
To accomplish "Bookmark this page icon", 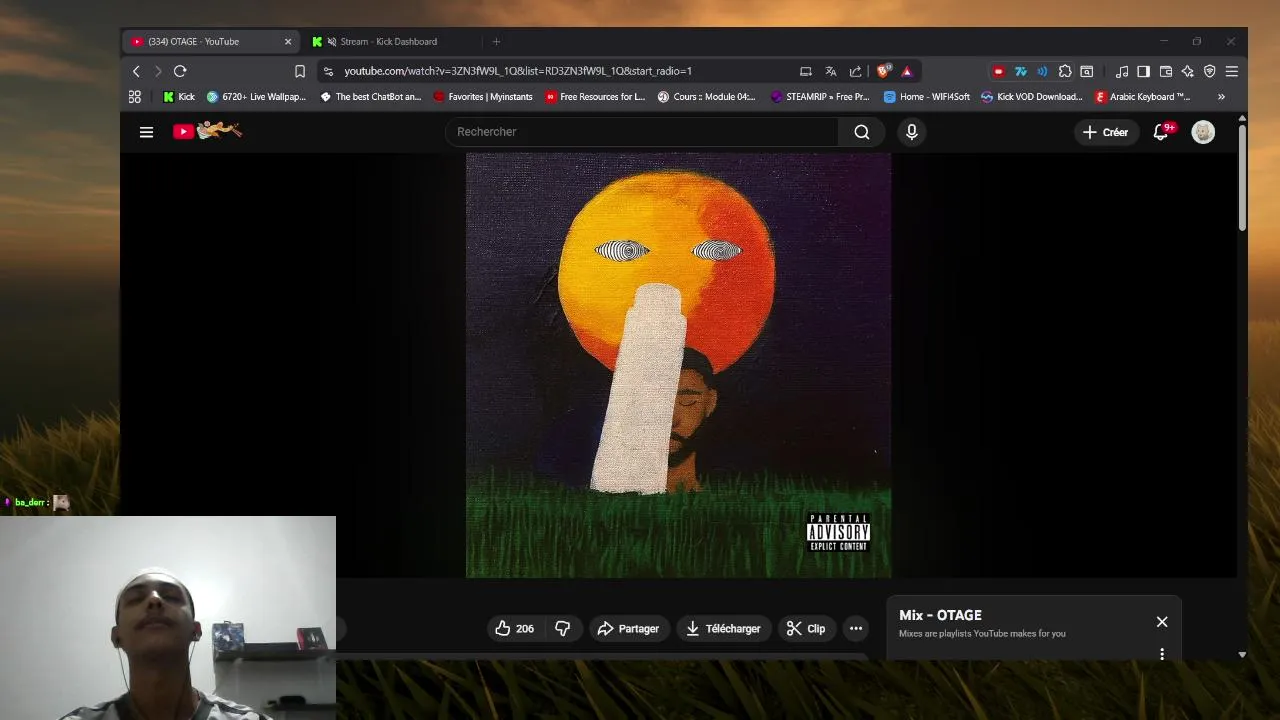I will tap(300, 71).
